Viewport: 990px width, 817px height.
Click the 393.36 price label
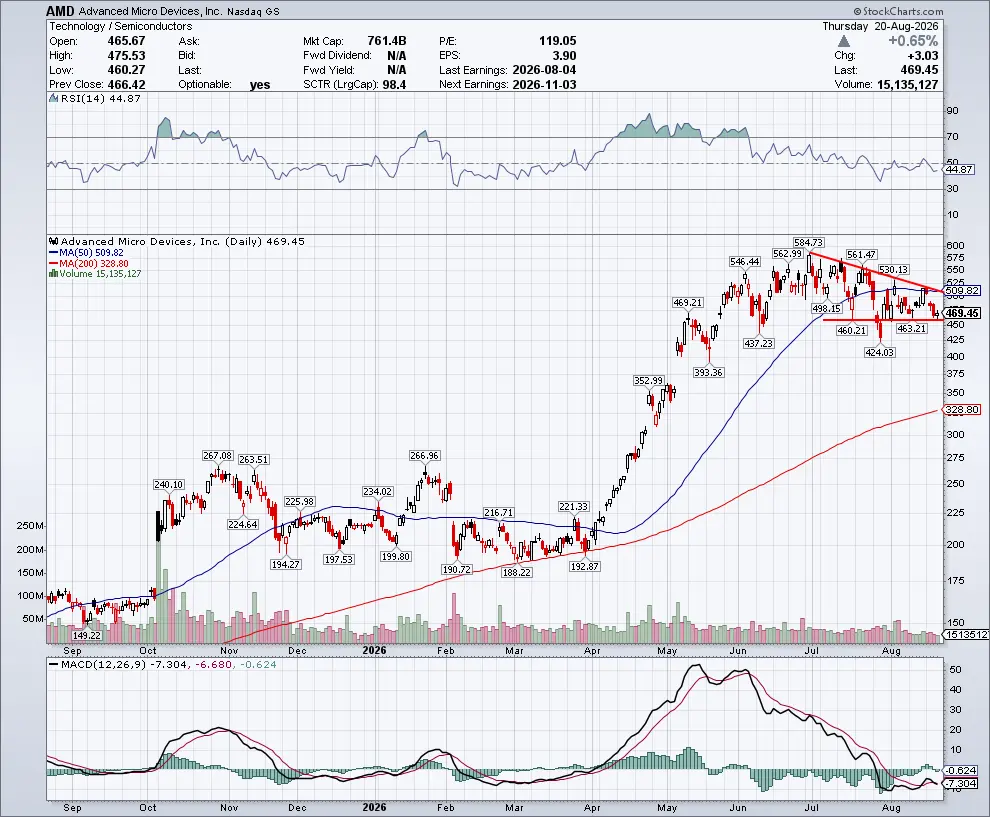(x=708, y=373)
